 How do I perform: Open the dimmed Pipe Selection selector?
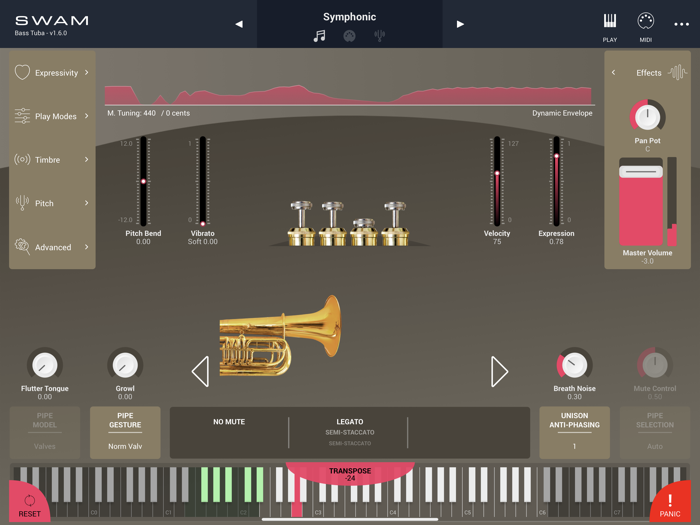(x=654, y=432)
